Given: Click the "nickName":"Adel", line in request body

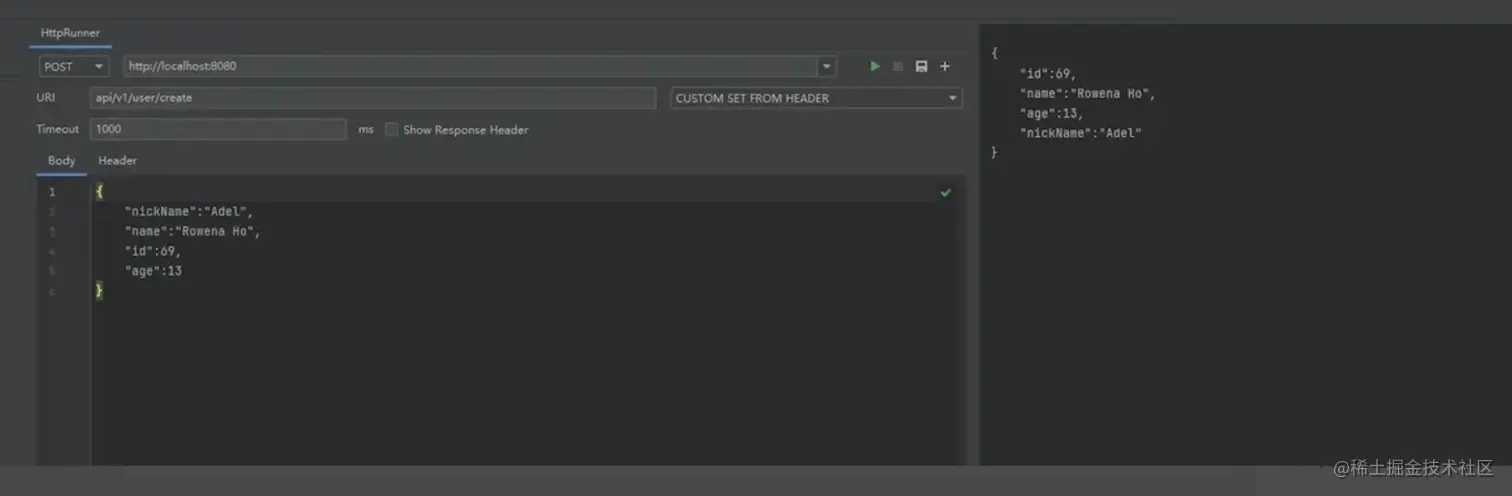Looking at the screenshot, I should (x=189, y=212).
